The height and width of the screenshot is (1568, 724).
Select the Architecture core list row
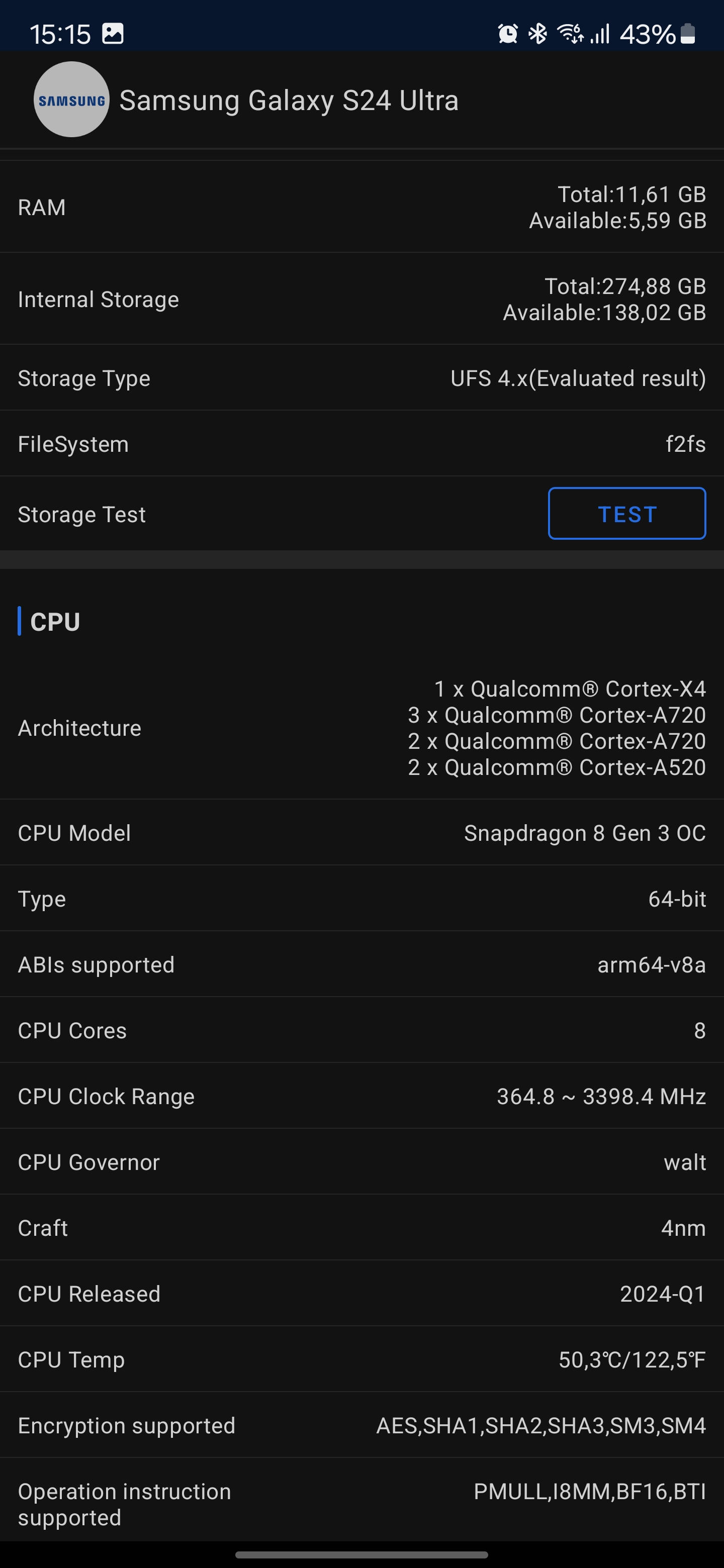361,728
